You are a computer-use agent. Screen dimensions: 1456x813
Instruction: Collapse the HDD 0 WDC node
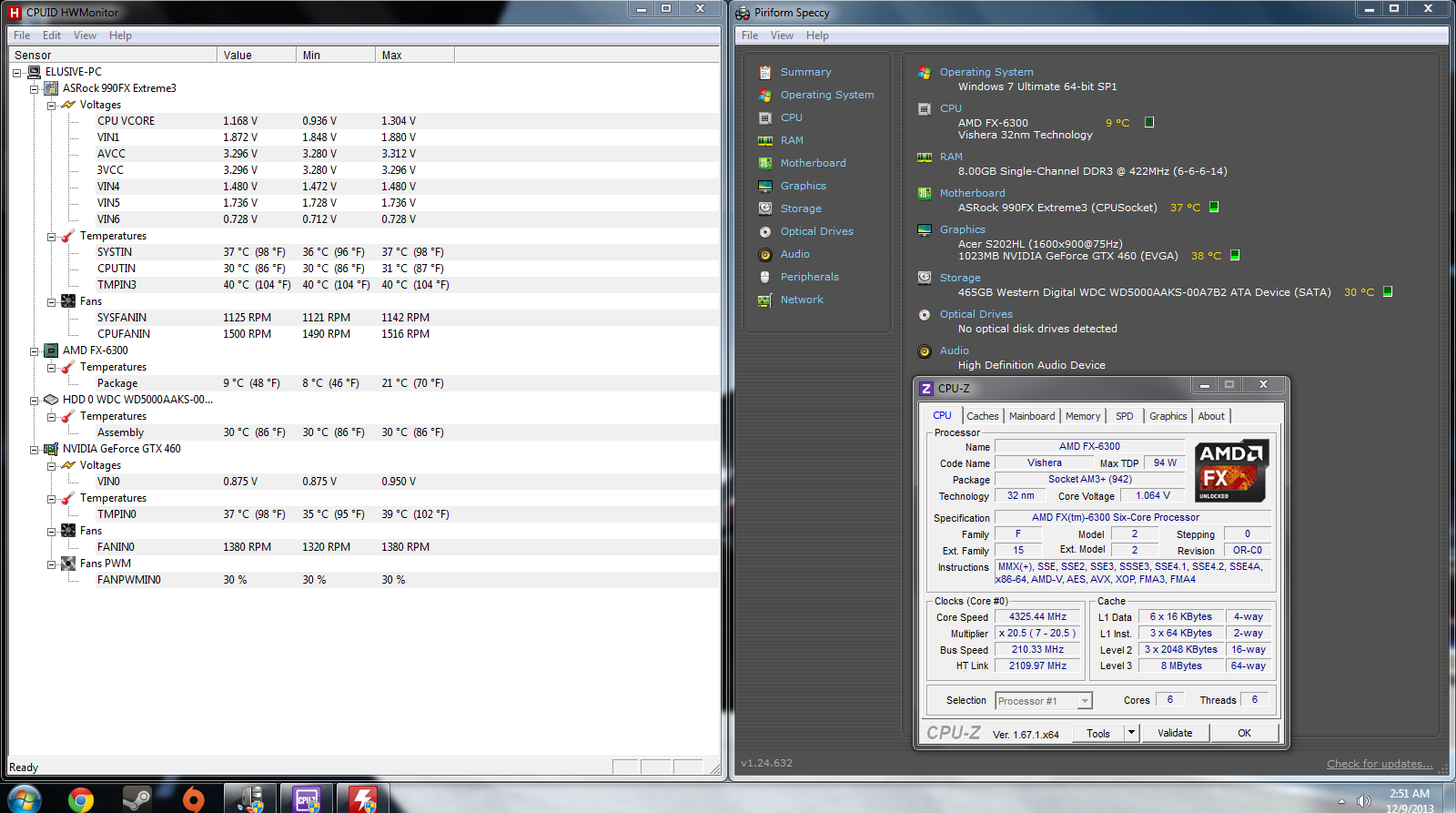pos(35,401)
